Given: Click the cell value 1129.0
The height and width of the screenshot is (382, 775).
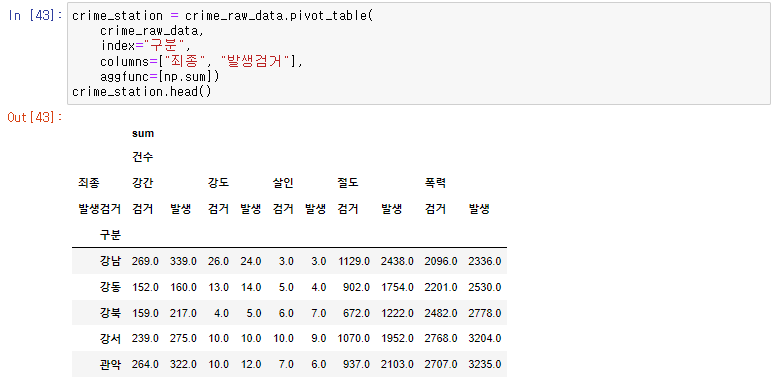Looking at the screenshot, I should click(353, 261).
